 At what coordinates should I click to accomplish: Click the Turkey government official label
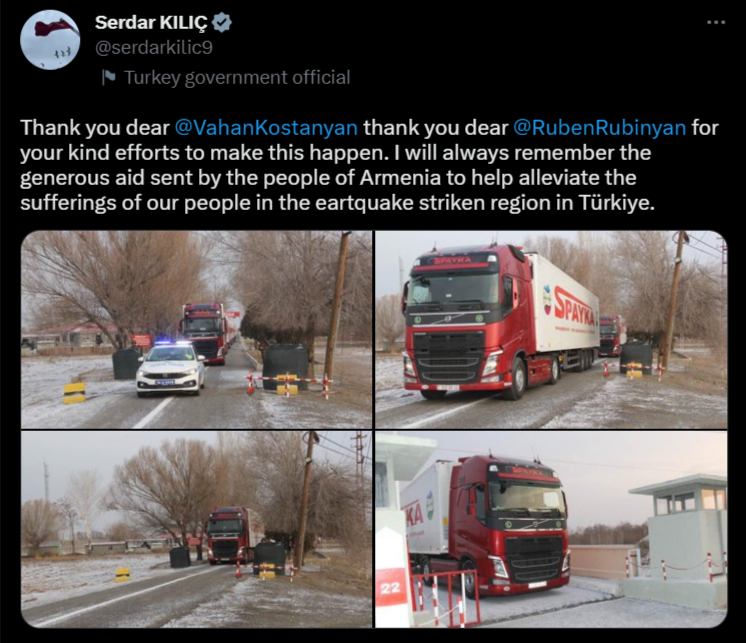237,78
